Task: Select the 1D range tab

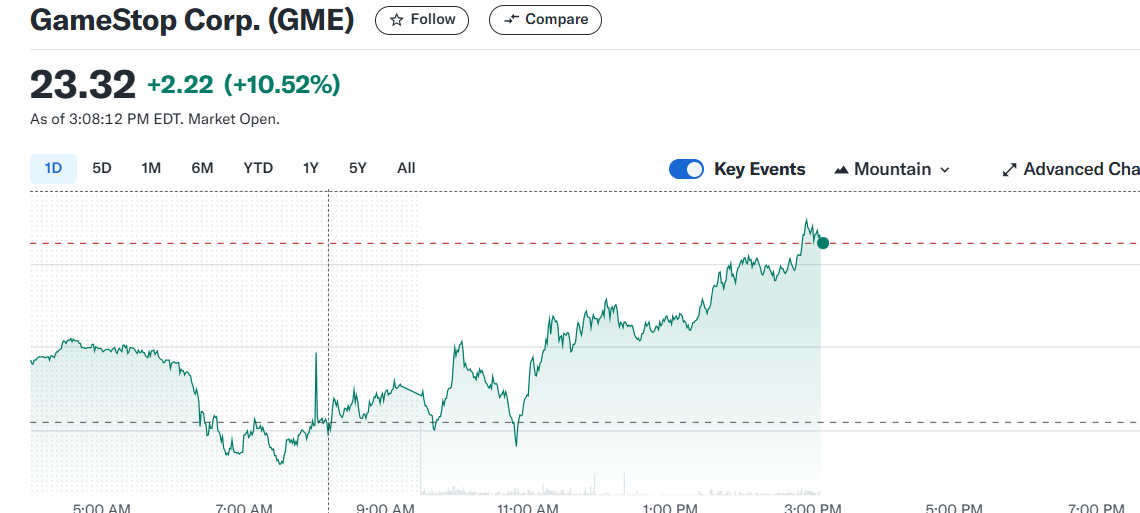Action: coord(53,169)
